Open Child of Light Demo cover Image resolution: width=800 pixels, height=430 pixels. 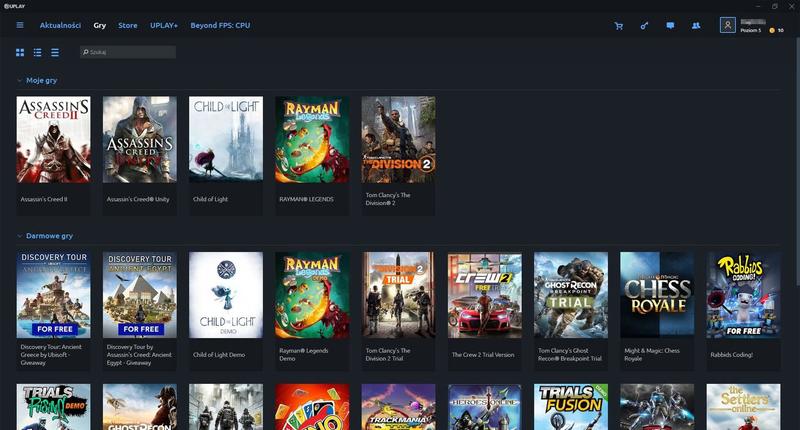[x=226, y=295]
